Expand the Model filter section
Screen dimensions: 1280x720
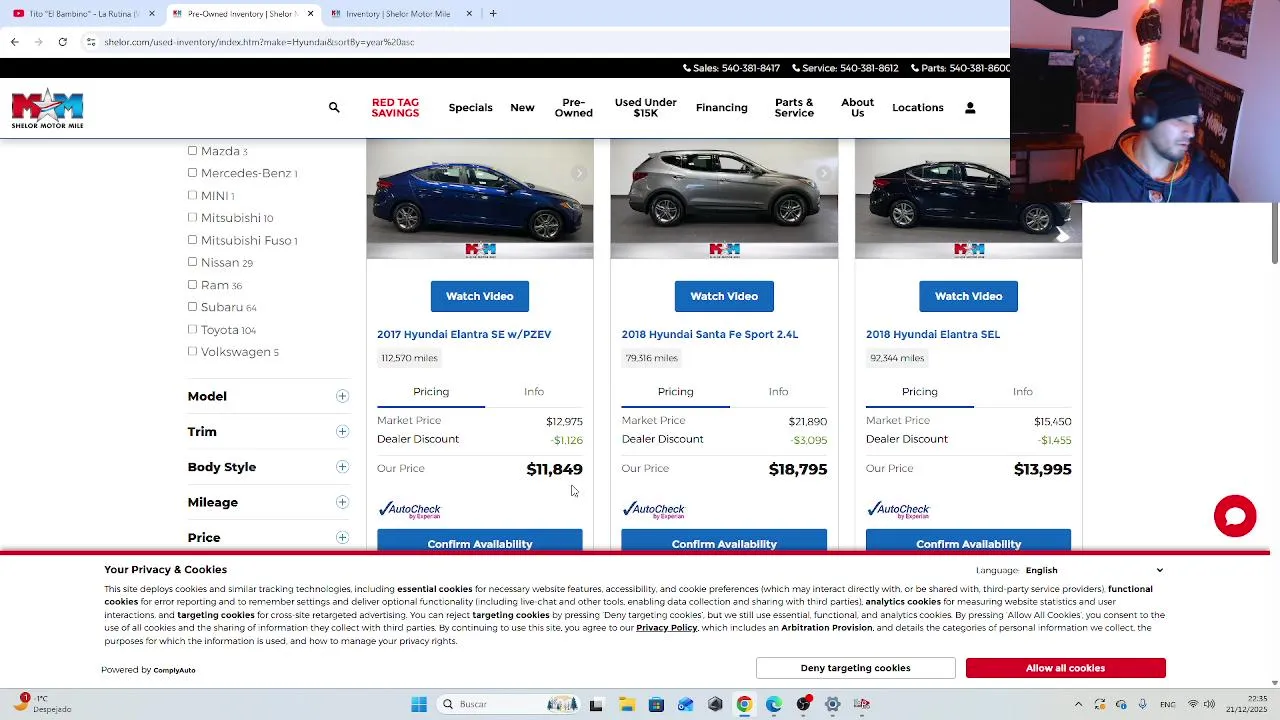[x=342, y=396]
